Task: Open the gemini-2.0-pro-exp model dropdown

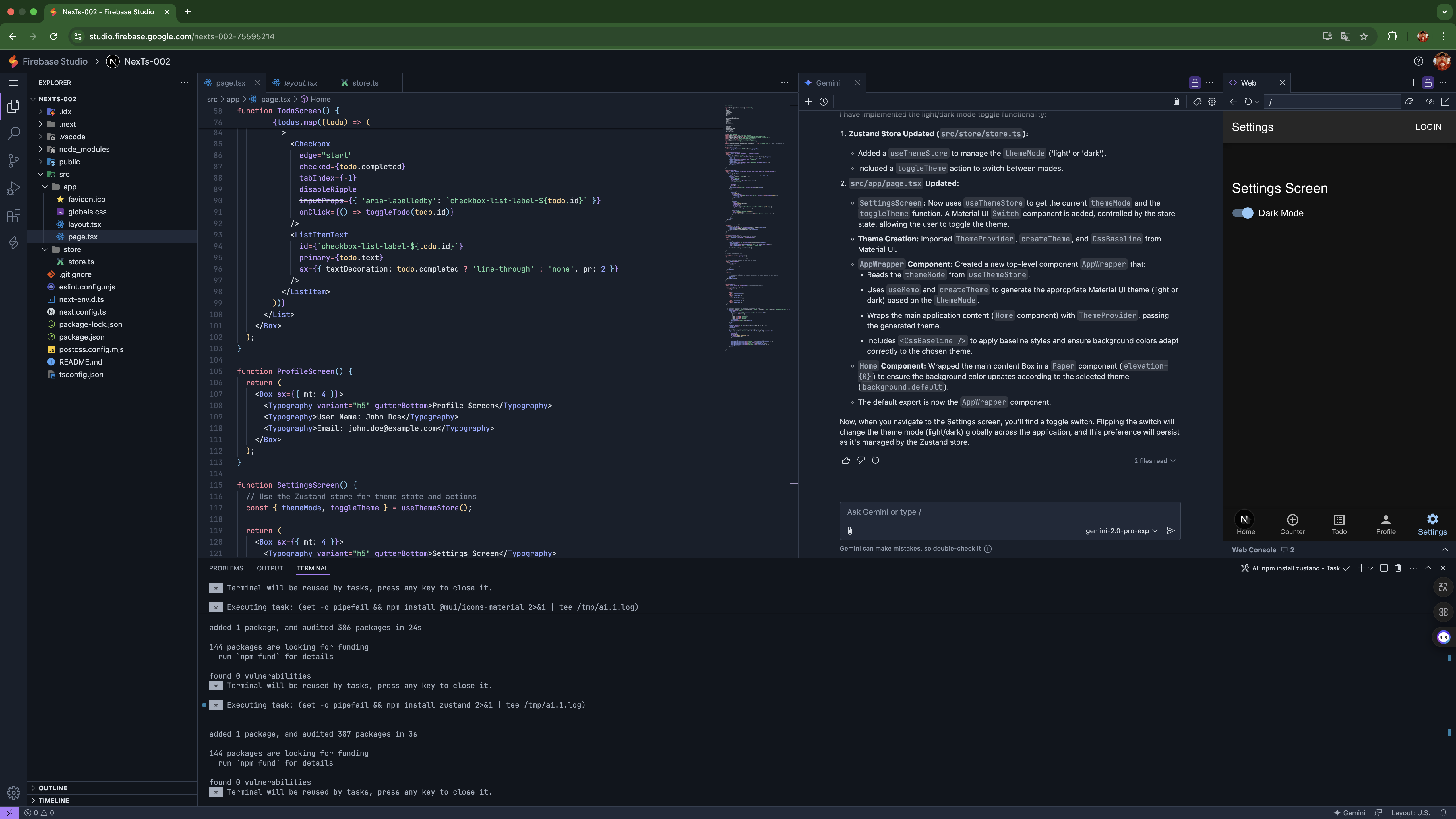Action: point(1121,531)
